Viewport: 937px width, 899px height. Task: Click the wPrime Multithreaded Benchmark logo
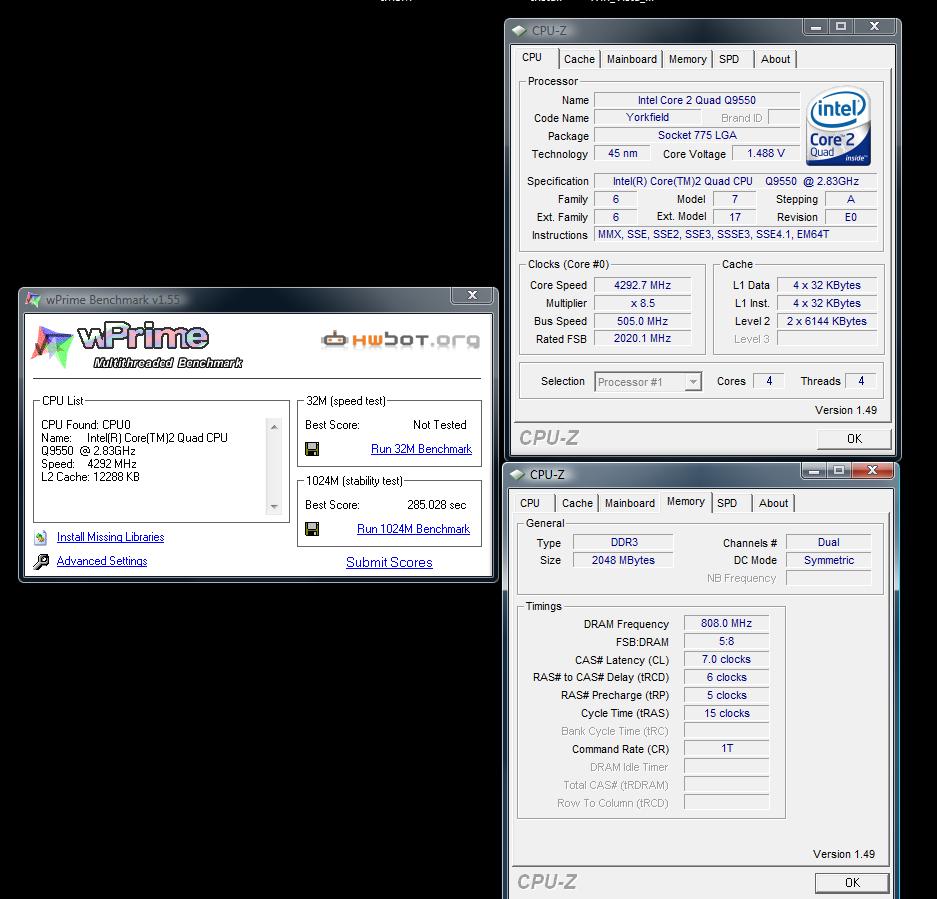[x=137, y=345]
